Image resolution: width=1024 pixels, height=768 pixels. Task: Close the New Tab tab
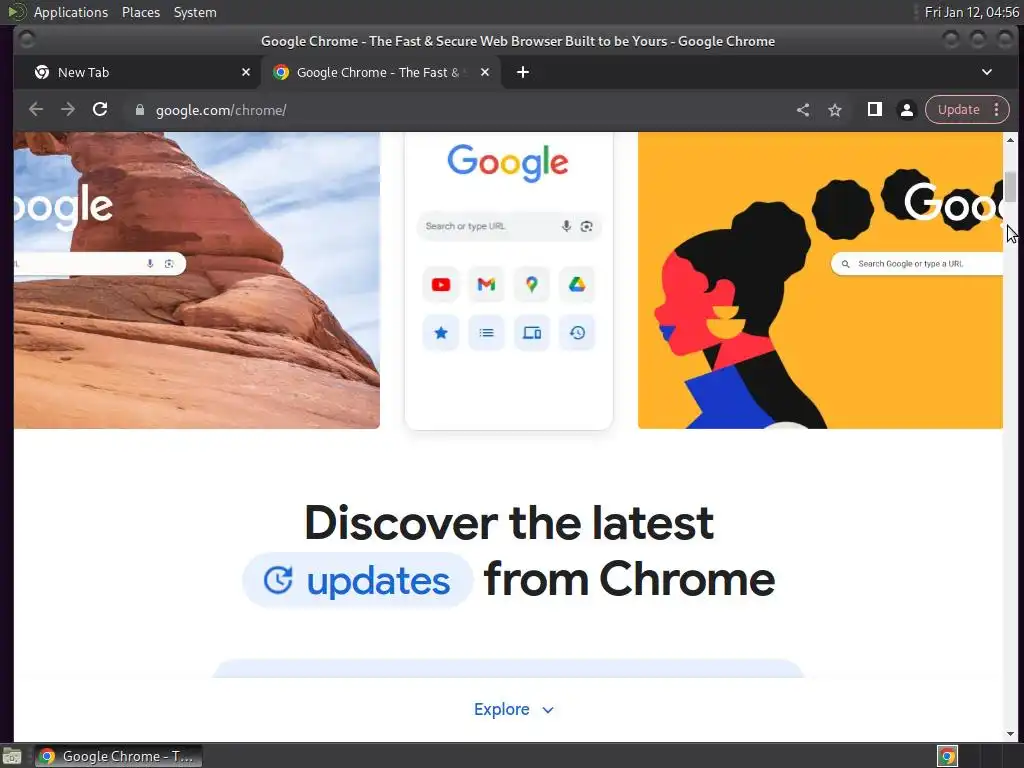(x=246, y=72)
